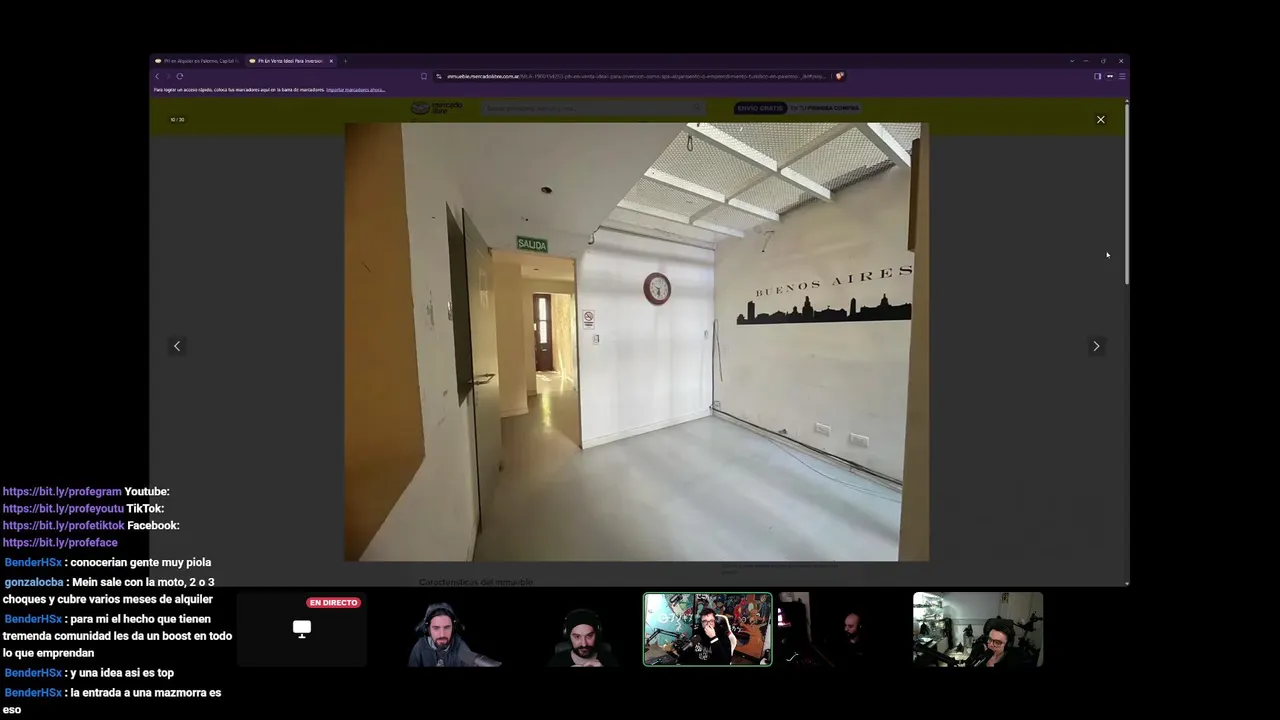Open the https://bit.ly/profeyoutu link
This screenshot has height=720, width=1280.
tap(62, 509)
